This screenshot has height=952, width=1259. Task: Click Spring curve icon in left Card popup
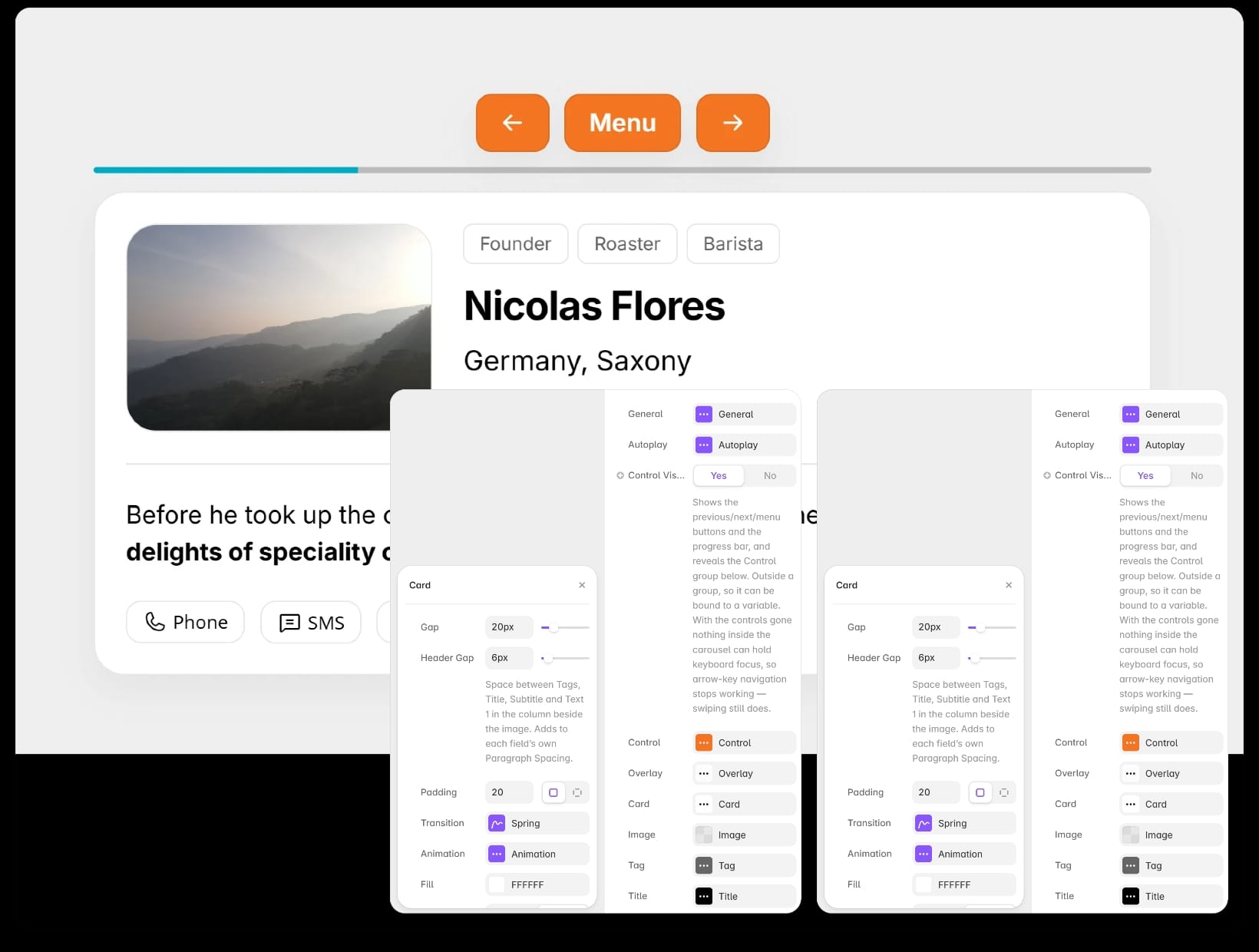click(x=497, y=823)
